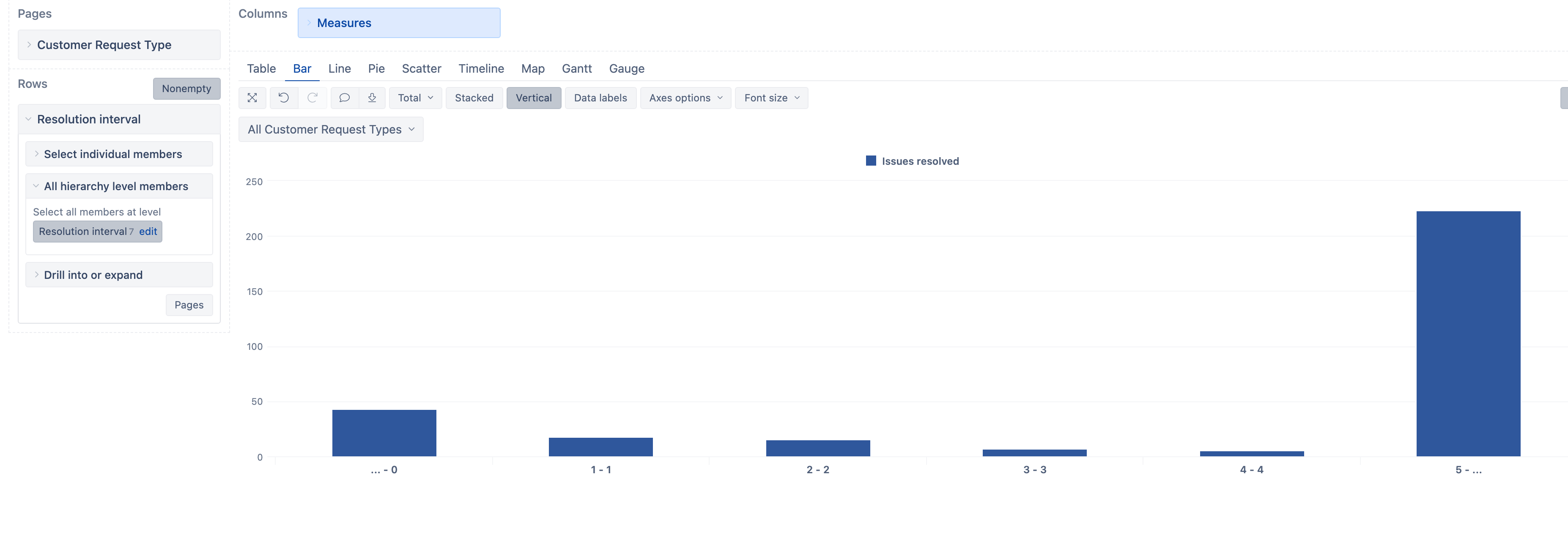The height and width of the screenshot is (540, 1568).
Task: Export the chart data
Action: pos(373,97)
